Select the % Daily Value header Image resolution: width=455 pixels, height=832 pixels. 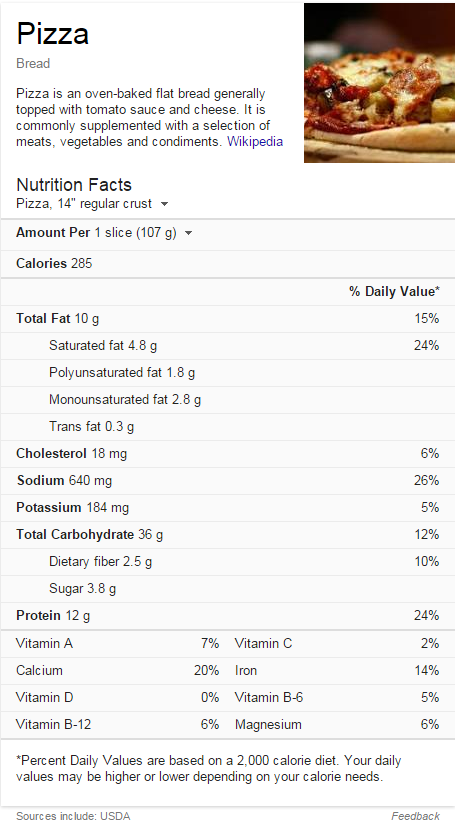tap(394, 291)
